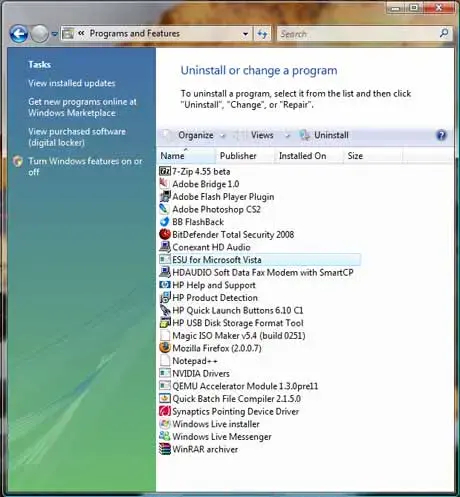Click the Windows Live Messenger icon
The image size is (460, 497).
(x=165, y=437)
